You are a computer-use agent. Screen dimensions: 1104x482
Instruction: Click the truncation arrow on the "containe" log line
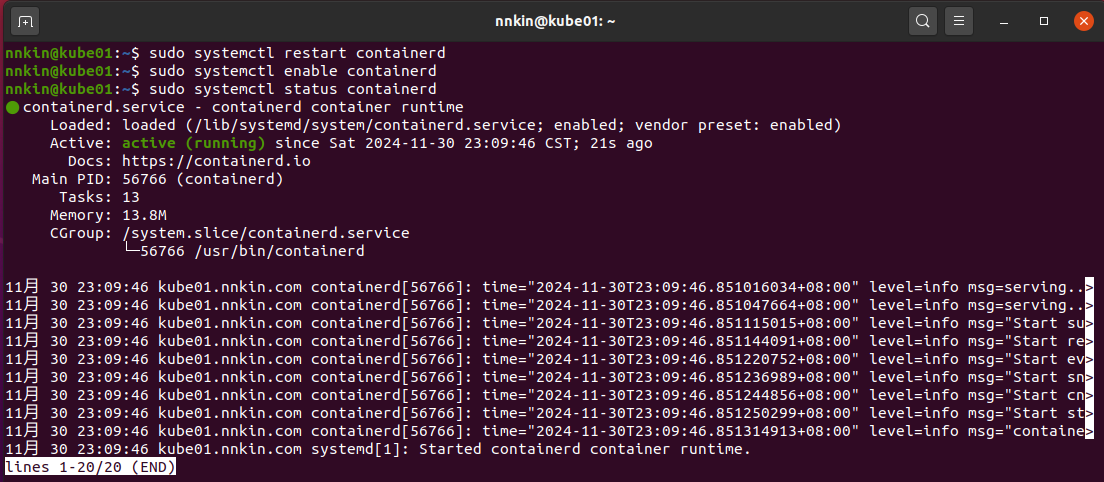[1089, 431]
